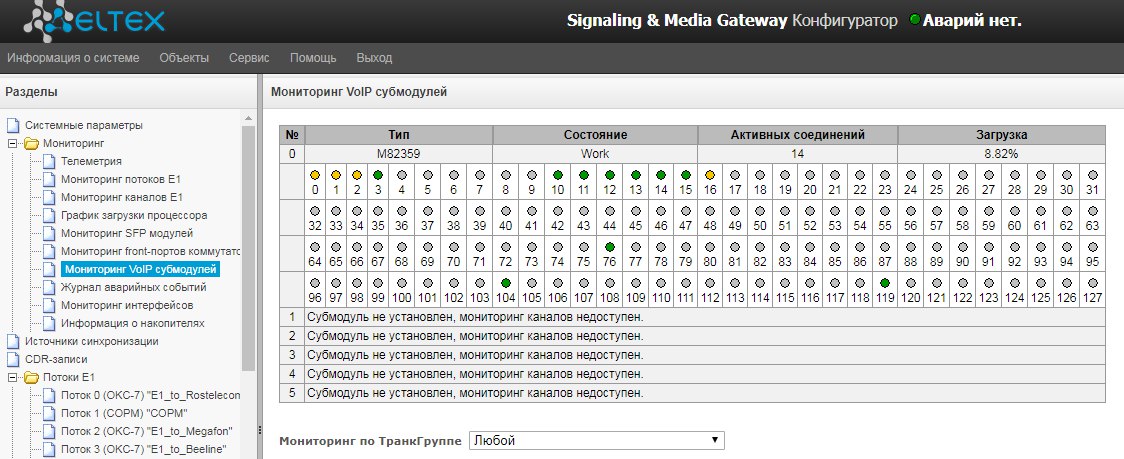Click the yellow channel 0 indicator

(315, 175)
